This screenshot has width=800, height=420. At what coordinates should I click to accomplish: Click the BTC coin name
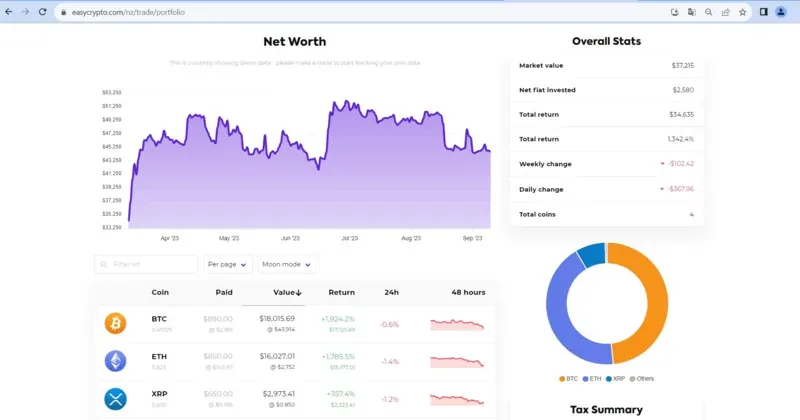[159, 319]
